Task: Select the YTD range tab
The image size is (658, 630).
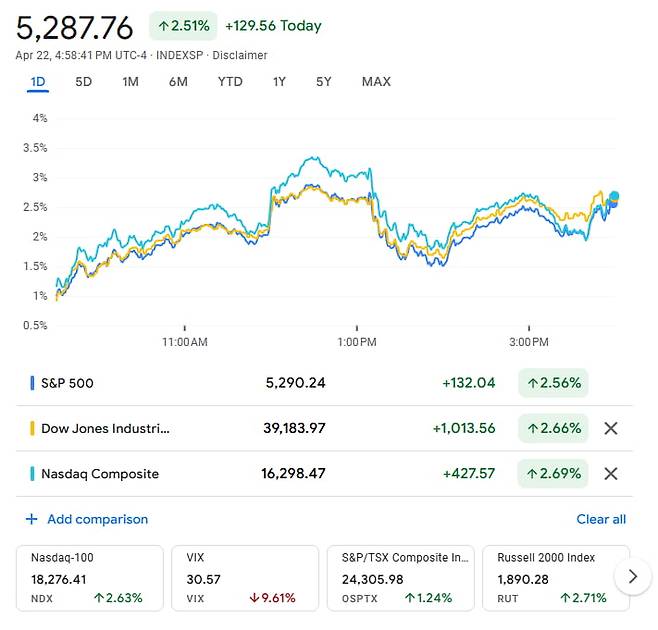Action: pyautogui.click(x=230, y=82)
